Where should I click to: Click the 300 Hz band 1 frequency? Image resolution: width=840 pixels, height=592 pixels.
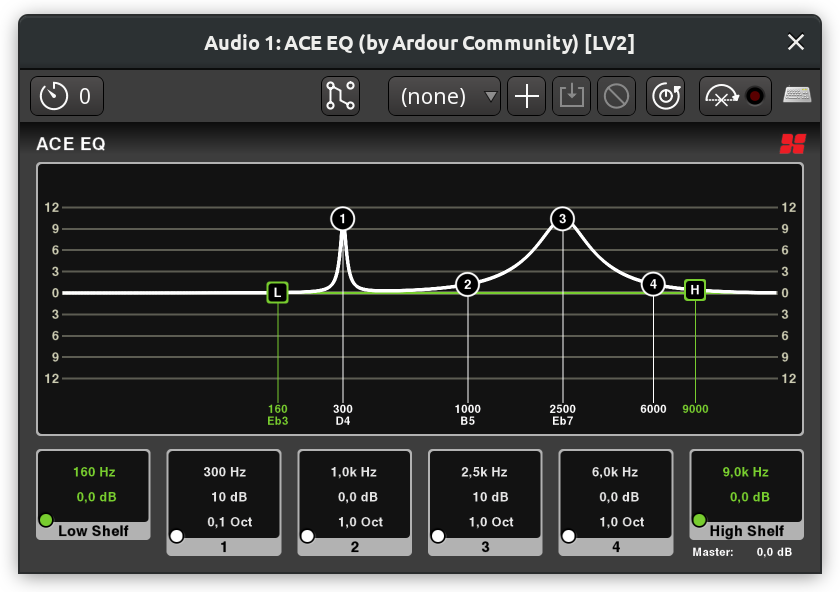(225, 472)
